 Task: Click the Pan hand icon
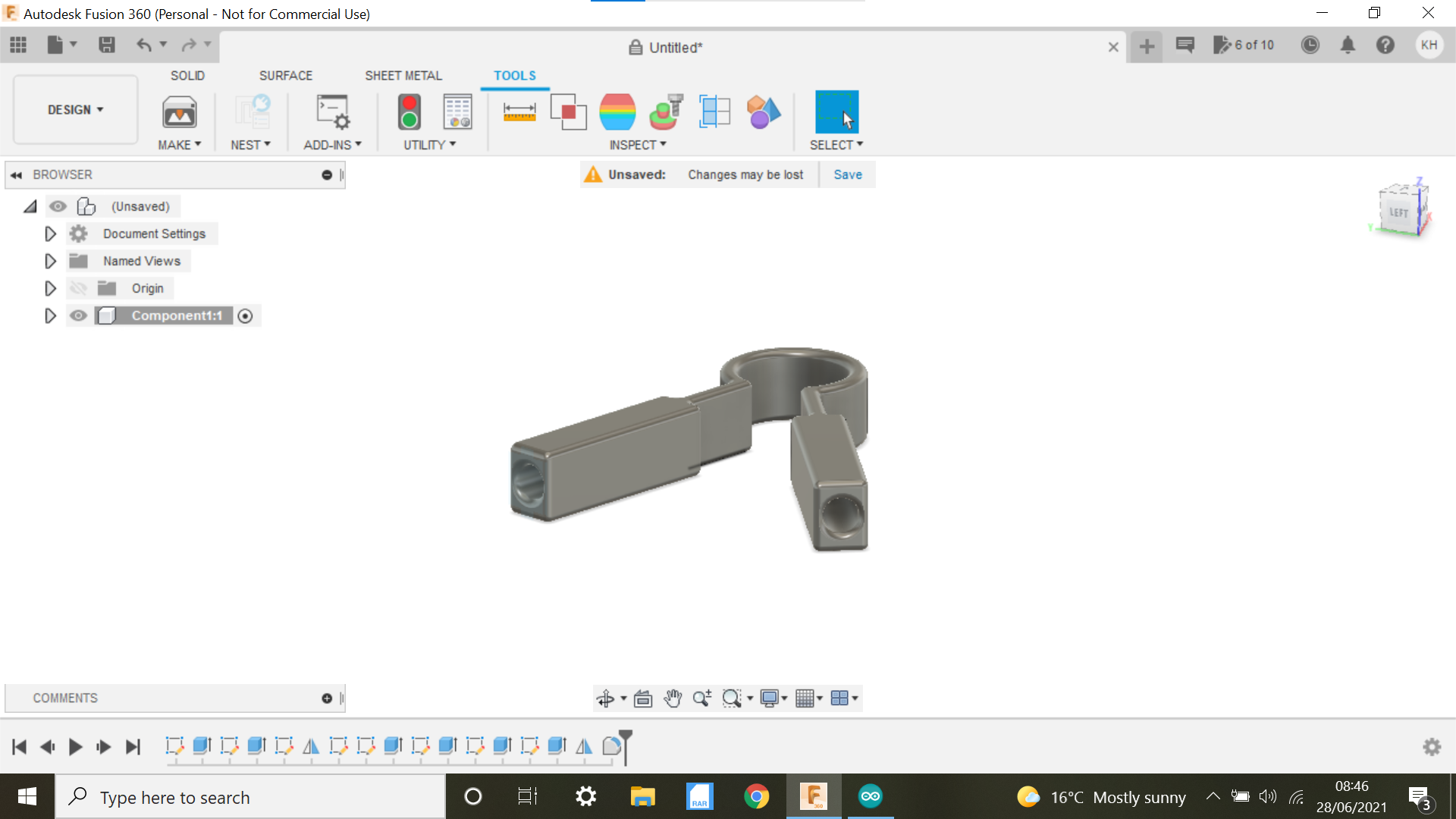coord(673,698)
